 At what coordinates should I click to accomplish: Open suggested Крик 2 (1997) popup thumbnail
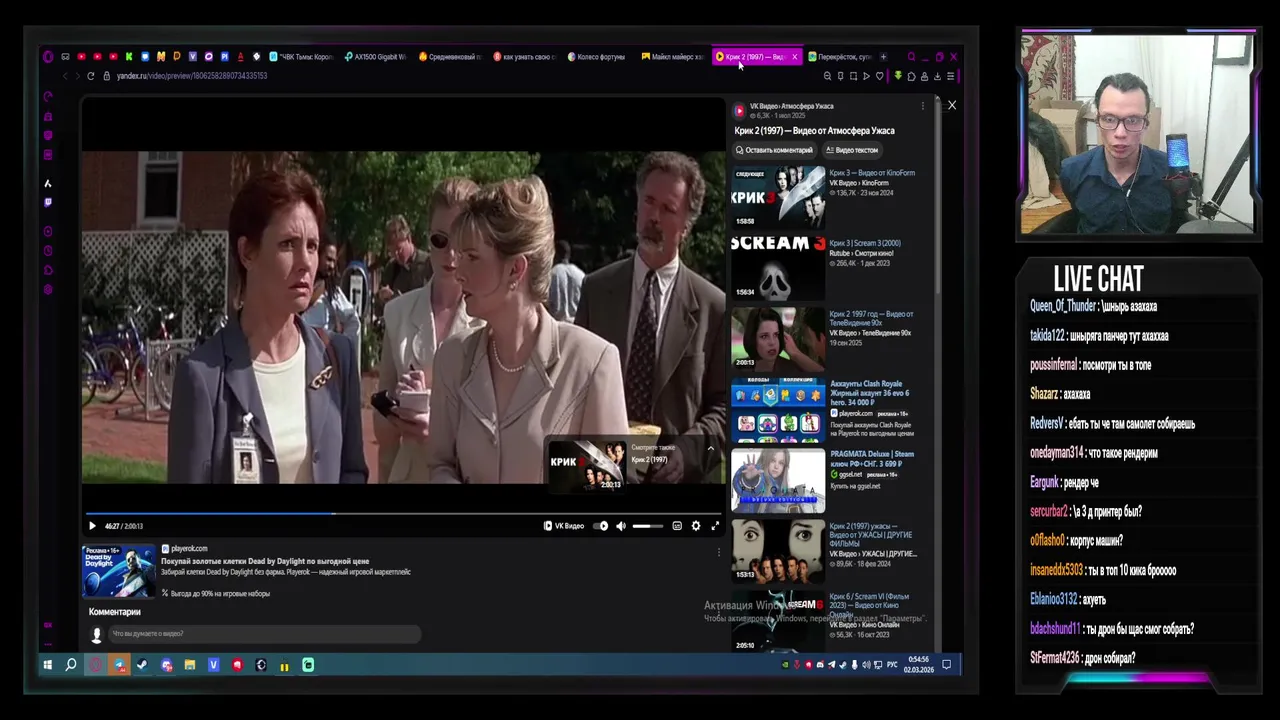(587, 465)
